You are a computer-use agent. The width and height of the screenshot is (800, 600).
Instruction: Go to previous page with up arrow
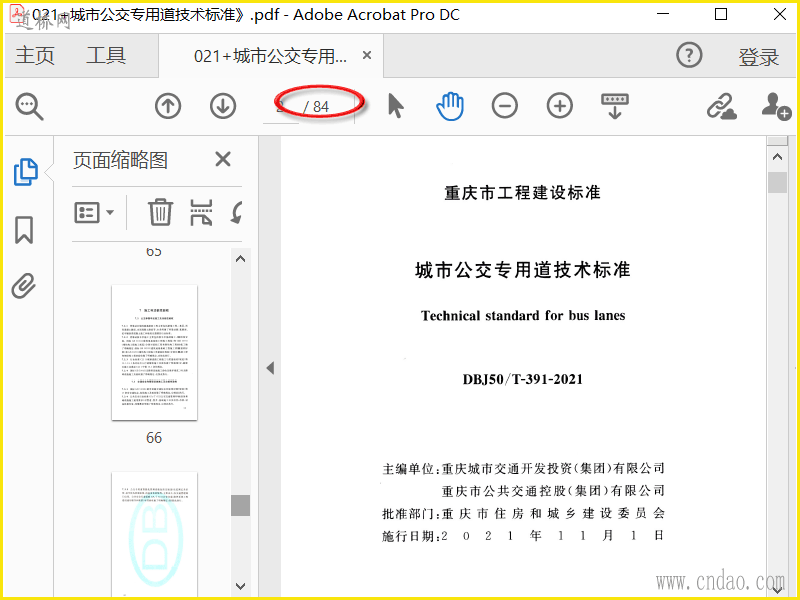point(168,106)
